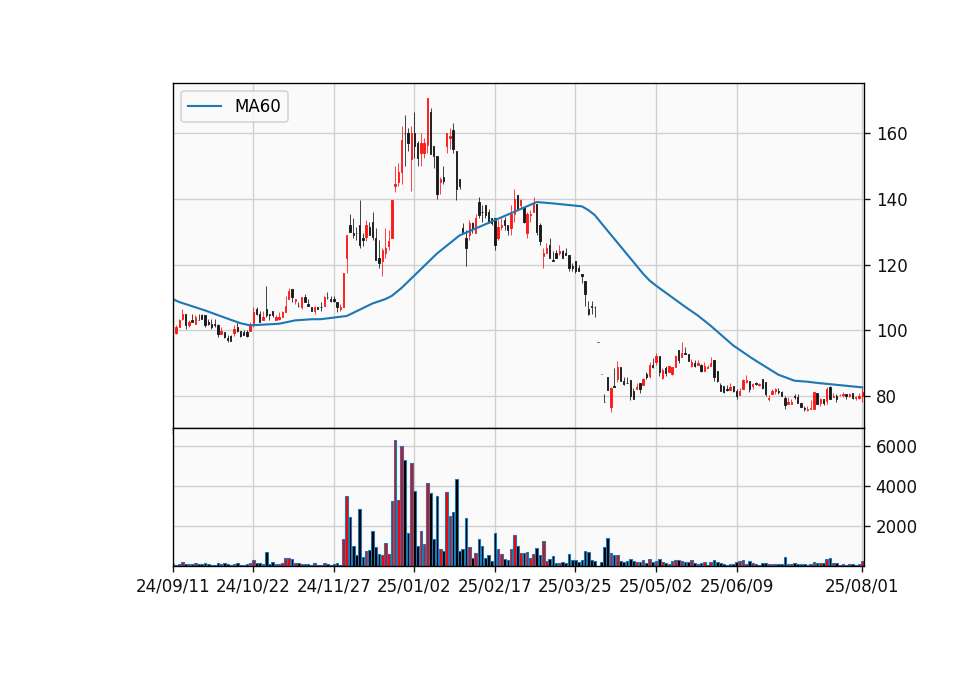The width and height of the screenshot is (960, 690).
Task: Click the 2000 volume axis label
Action: coord(896,527)
